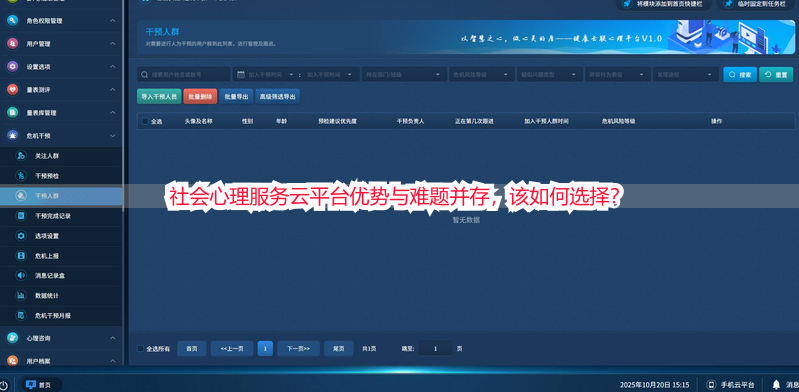Click the 预检建议优先度 column header

click(x=337, y=121)
